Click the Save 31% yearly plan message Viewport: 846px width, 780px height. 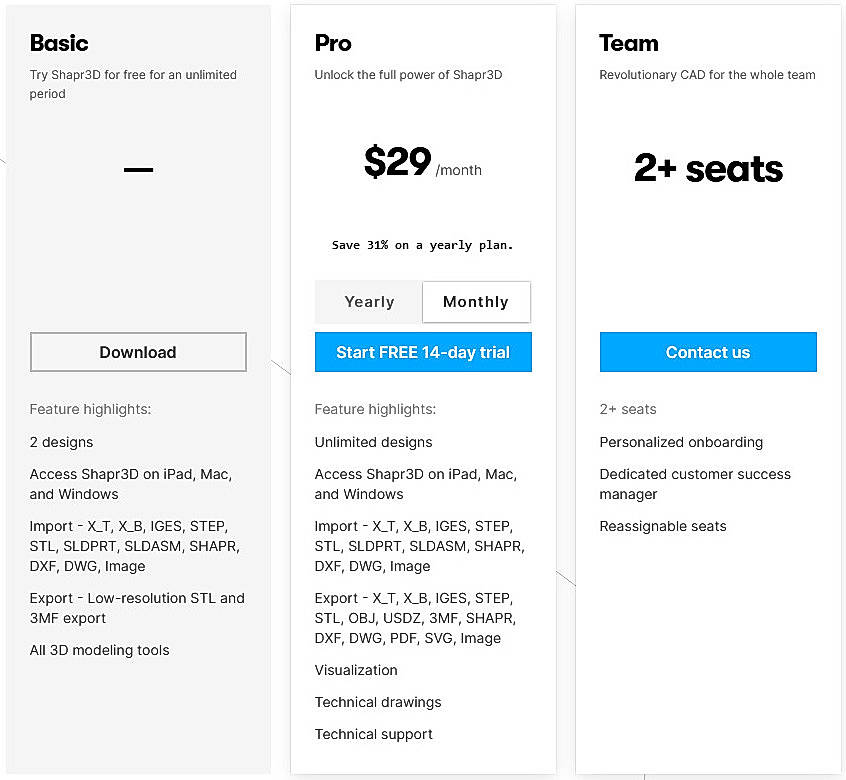(x=423, y=245)
